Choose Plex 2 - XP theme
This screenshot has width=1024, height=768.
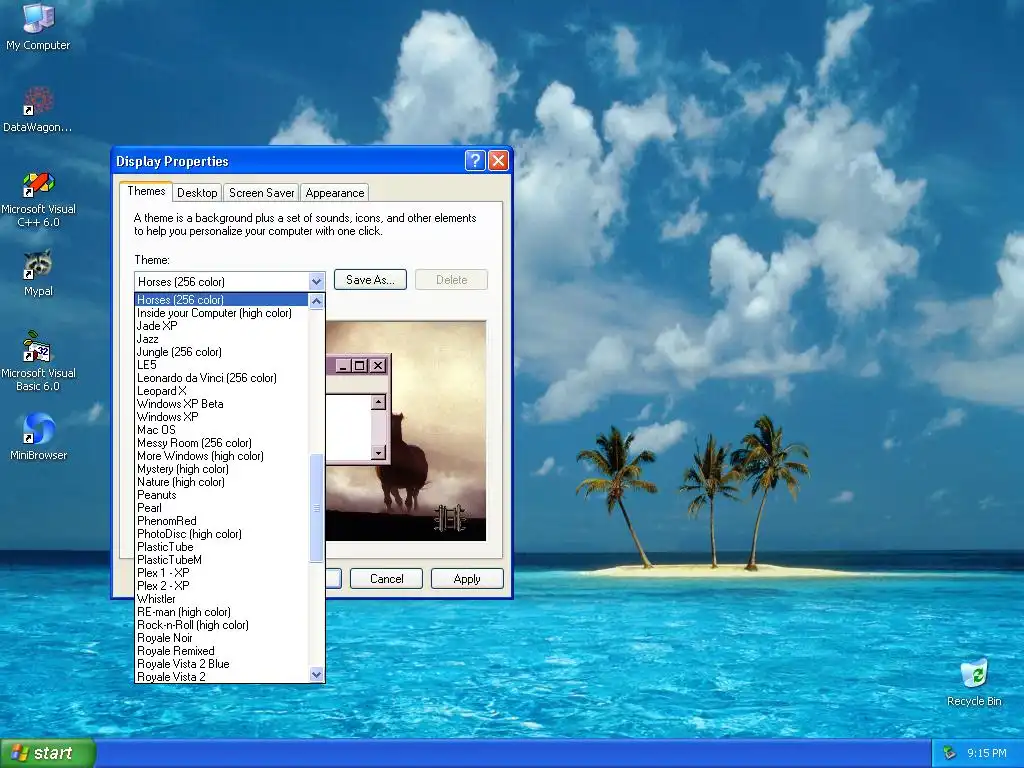click(x=221, y=586)
